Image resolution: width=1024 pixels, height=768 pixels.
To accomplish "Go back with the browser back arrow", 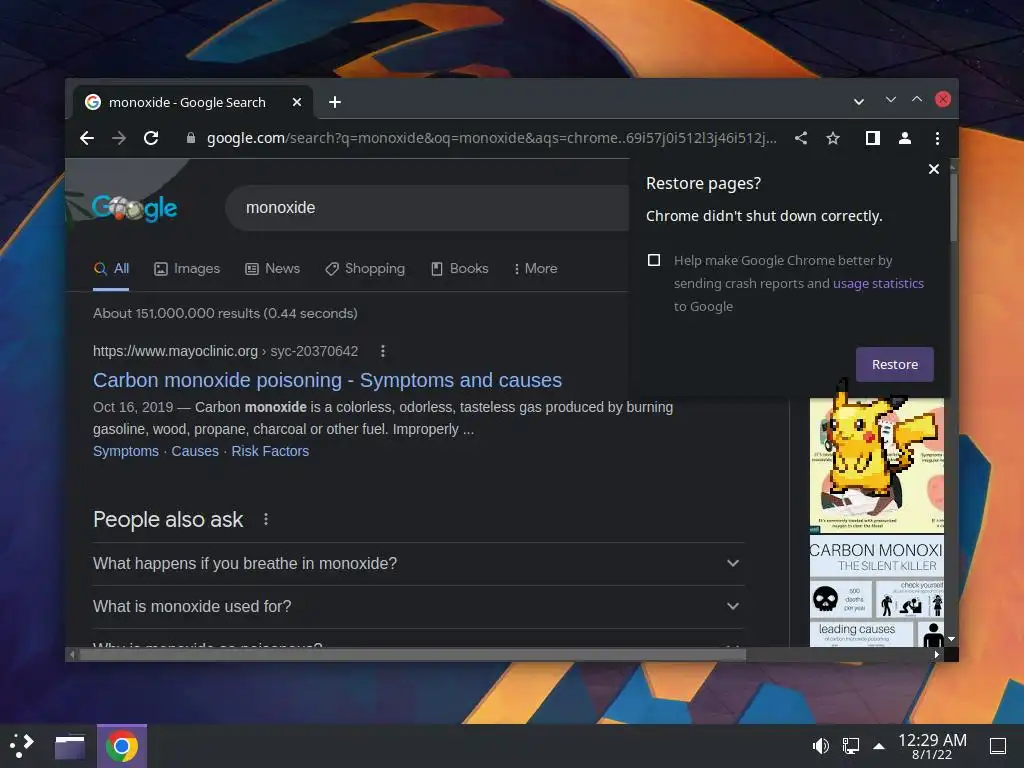I will pyautogui.click(x=87, y=138).
